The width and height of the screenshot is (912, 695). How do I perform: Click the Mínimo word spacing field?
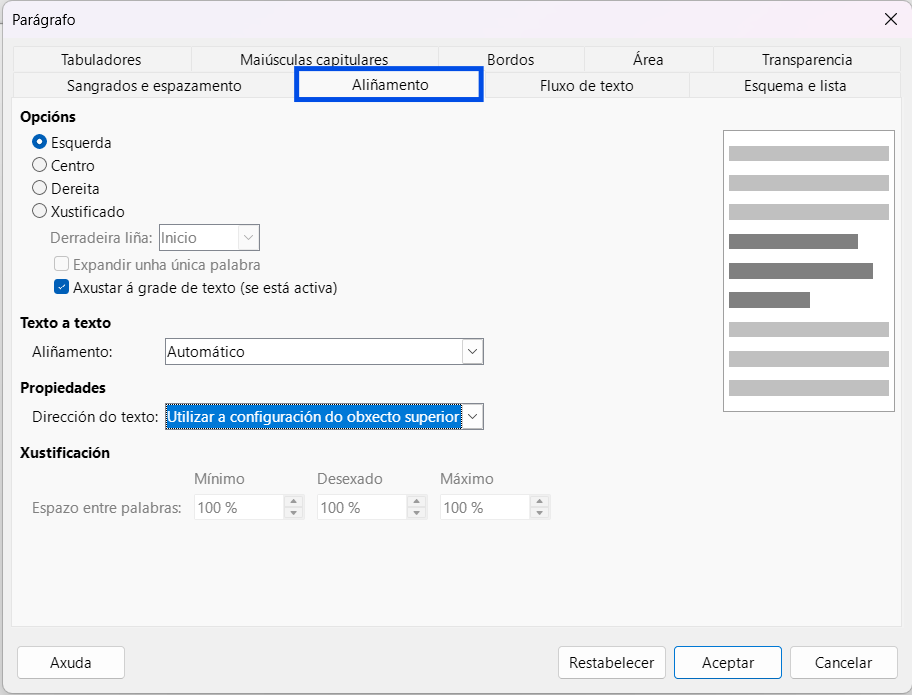click(x=239, y=508)
